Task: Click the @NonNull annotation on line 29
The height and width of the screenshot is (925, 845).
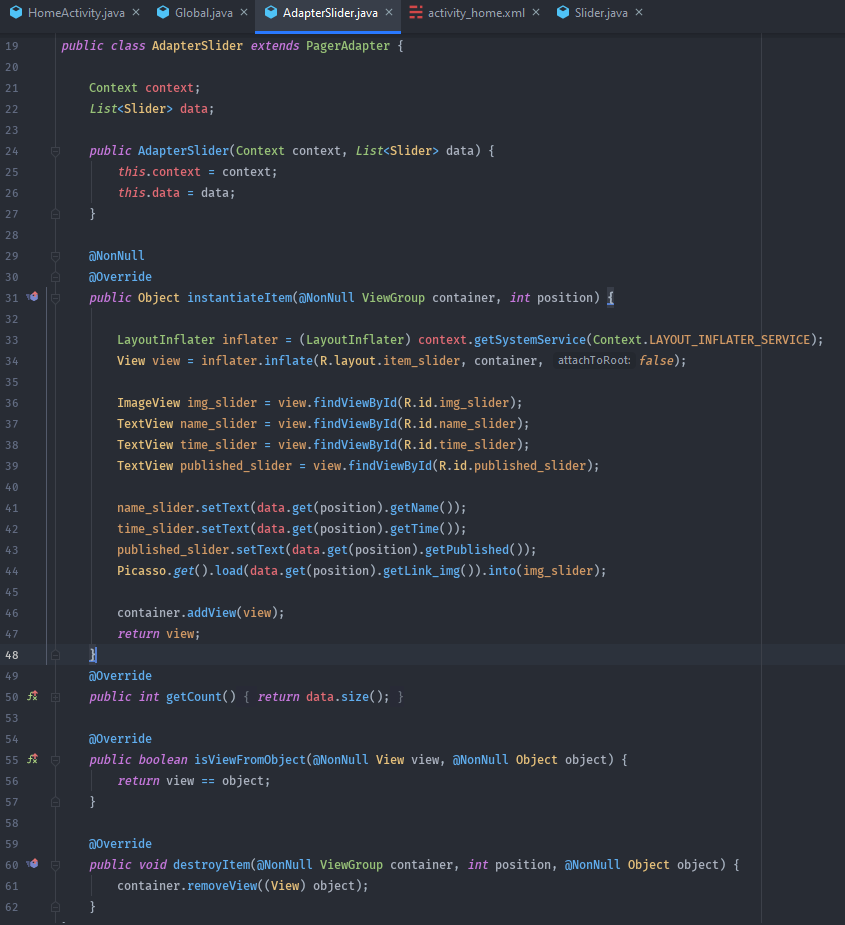Action: pyautogui.click(x=117, y=255)
